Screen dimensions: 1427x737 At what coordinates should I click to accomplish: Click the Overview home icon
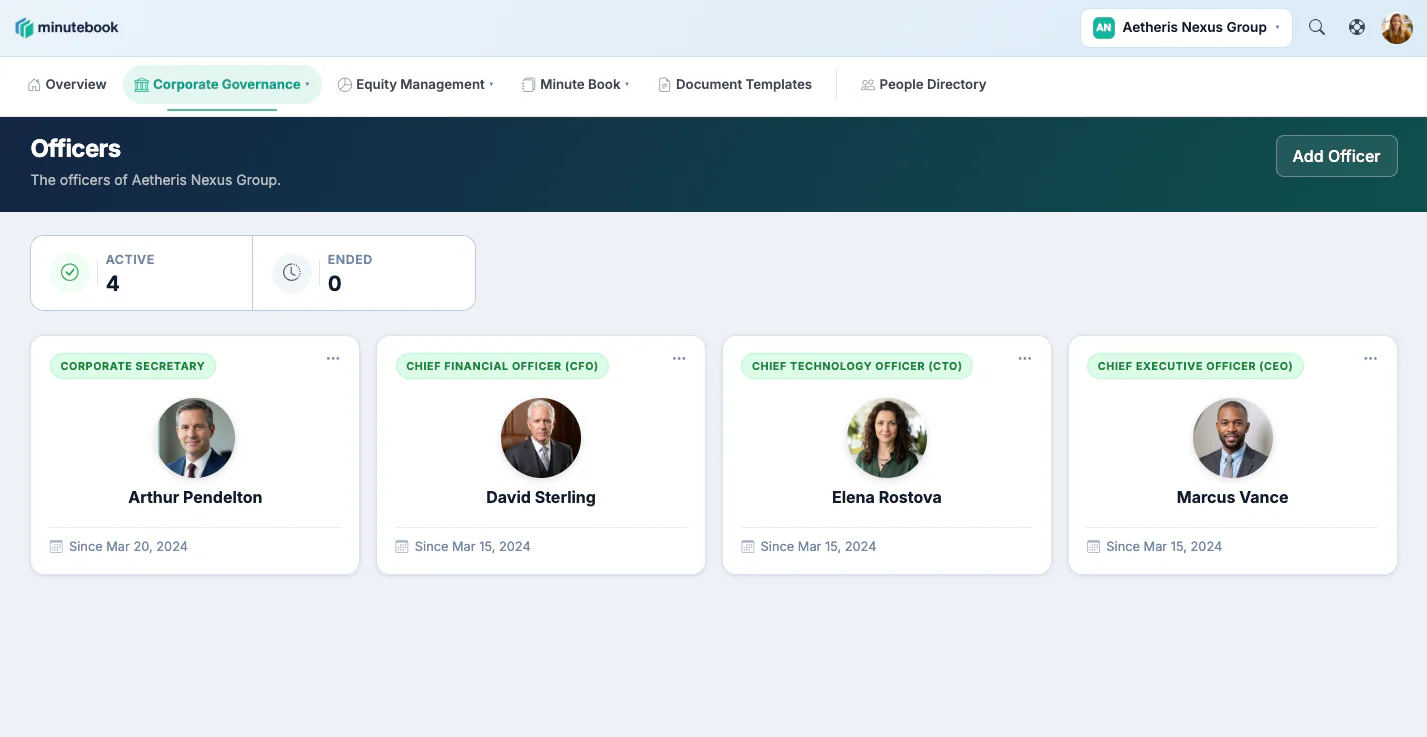34,85
